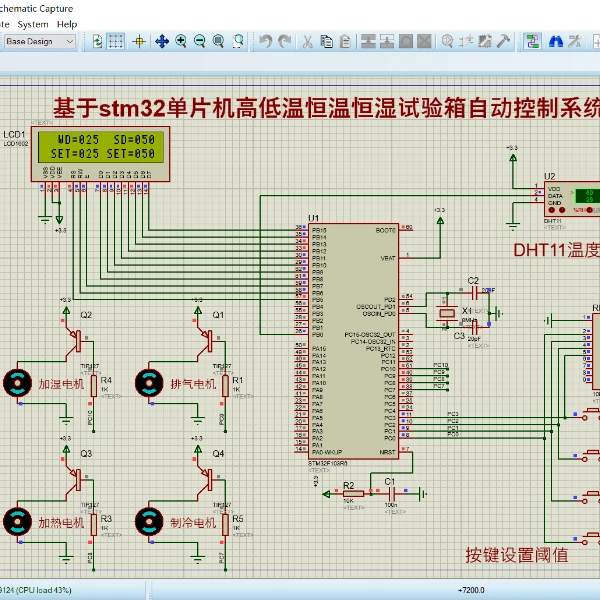Click Zoom to View Entire Sheet icon
The image size is (600, 600).
218,41
